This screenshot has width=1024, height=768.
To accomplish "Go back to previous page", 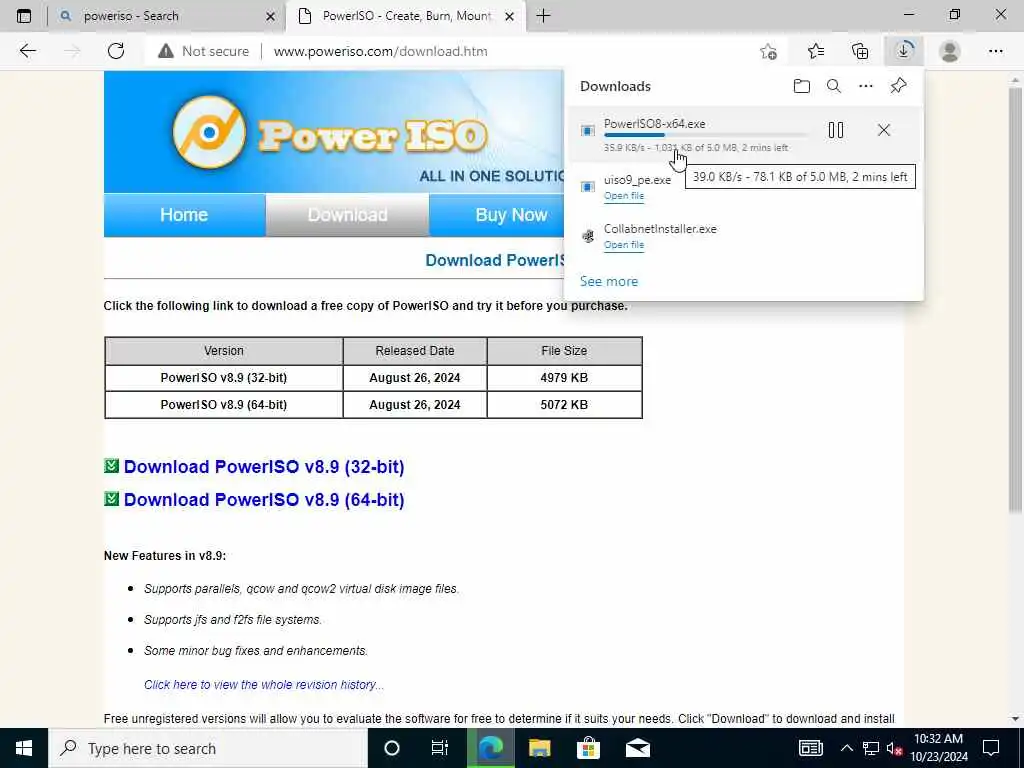I will pyautogui.click(x=27, y=51).
